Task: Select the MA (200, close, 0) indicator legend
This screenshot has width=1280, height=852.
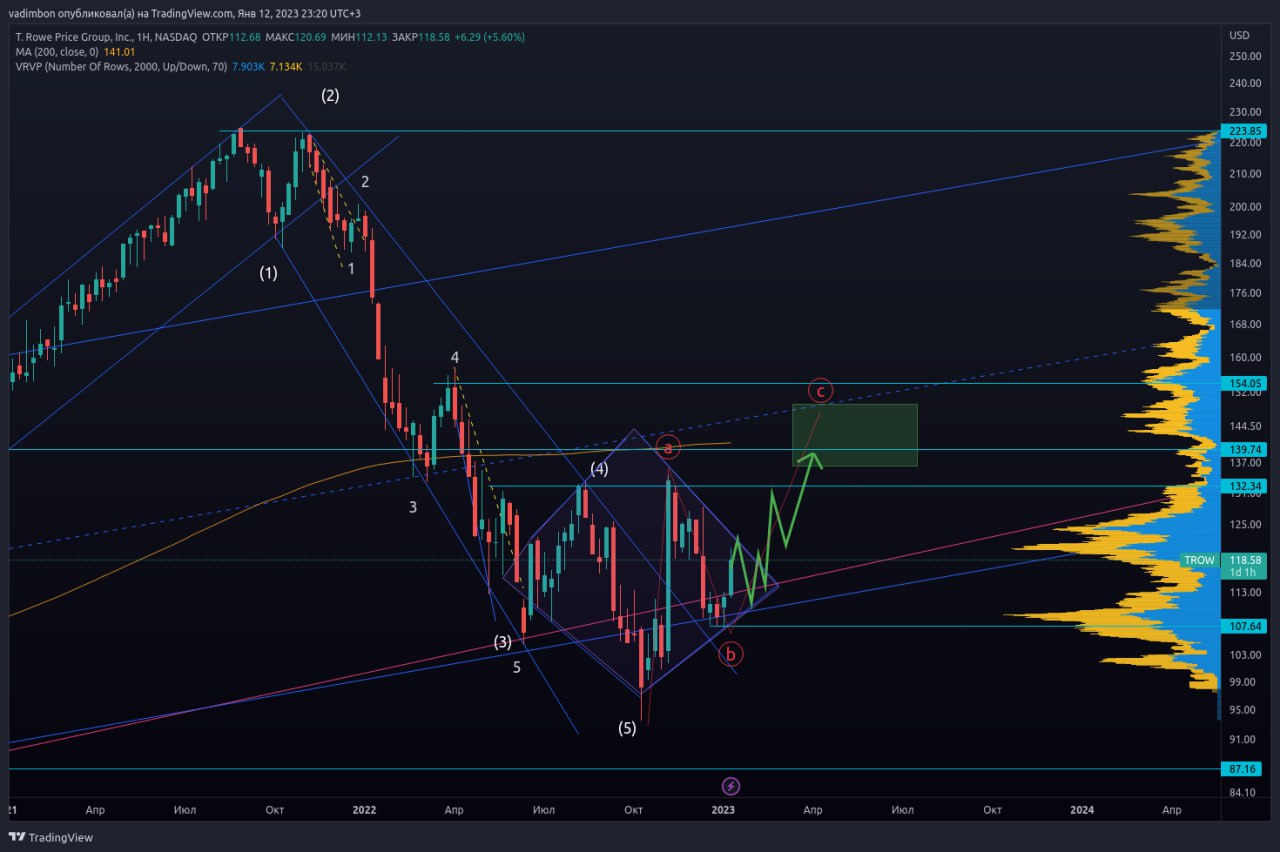Action: [x=57, y=51]
